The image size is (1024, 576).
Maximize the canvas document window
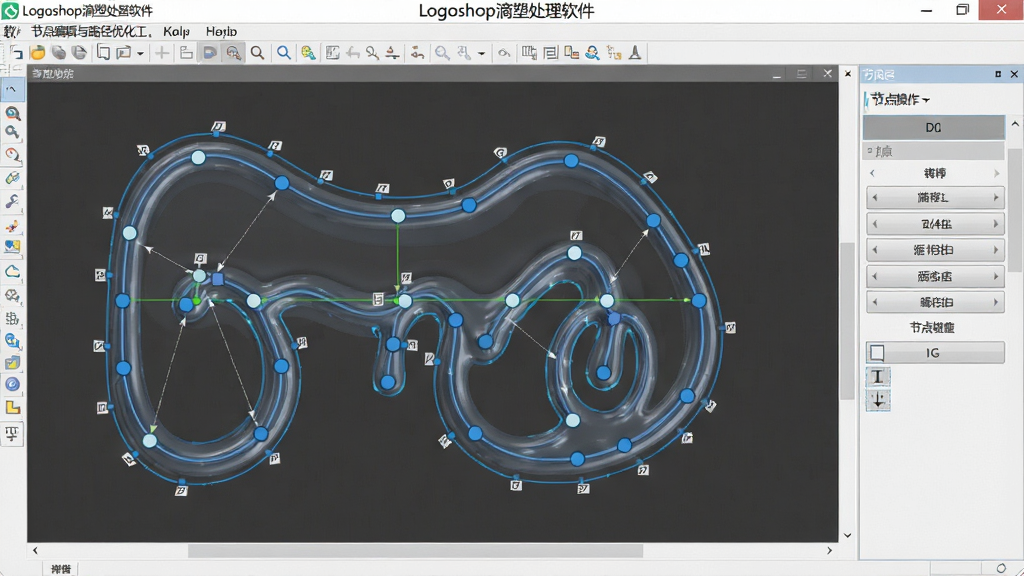coord(801,74)
